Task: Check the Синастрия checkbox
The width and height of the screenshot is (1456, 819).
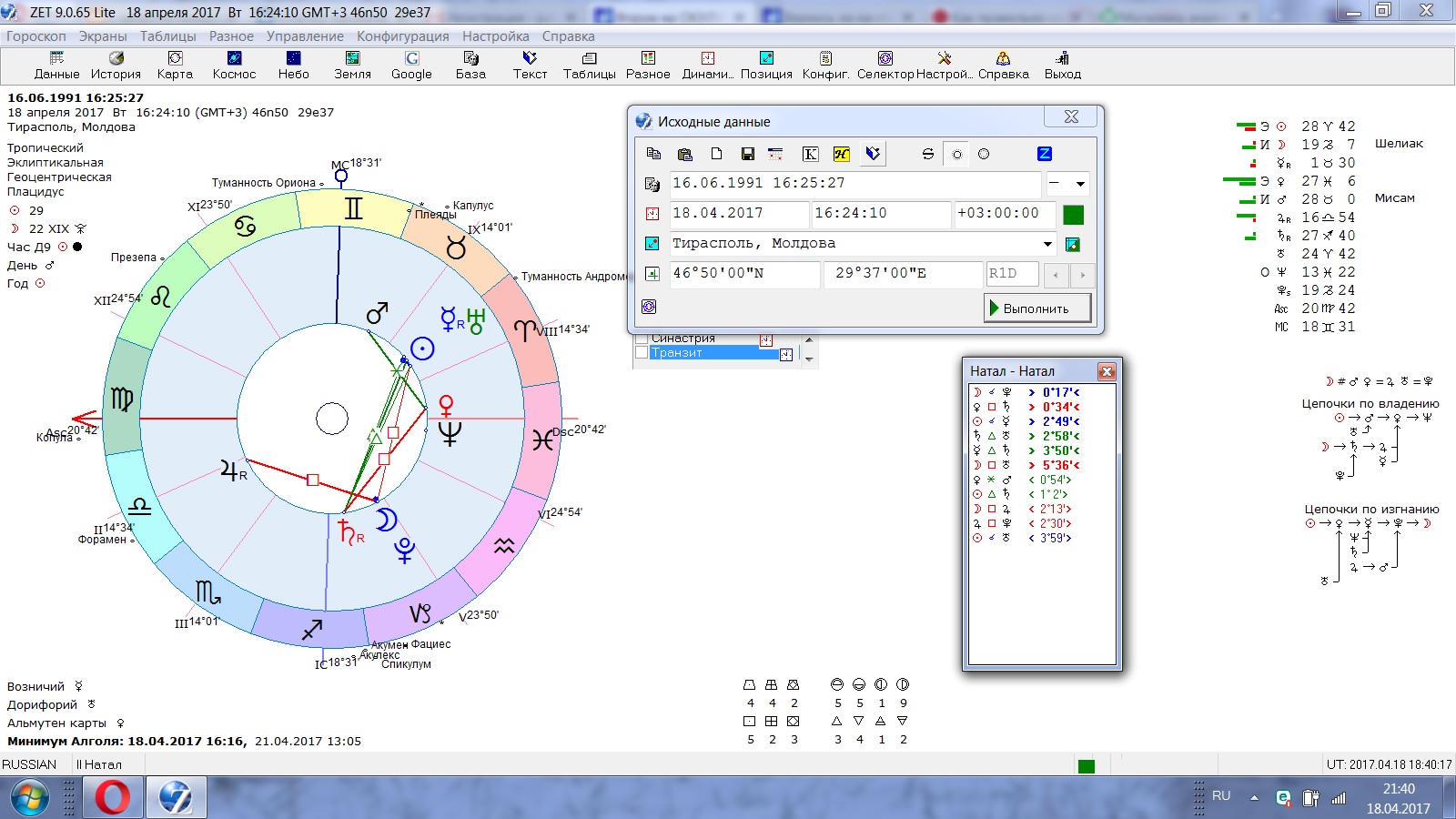Action: [x=642, y=339]
